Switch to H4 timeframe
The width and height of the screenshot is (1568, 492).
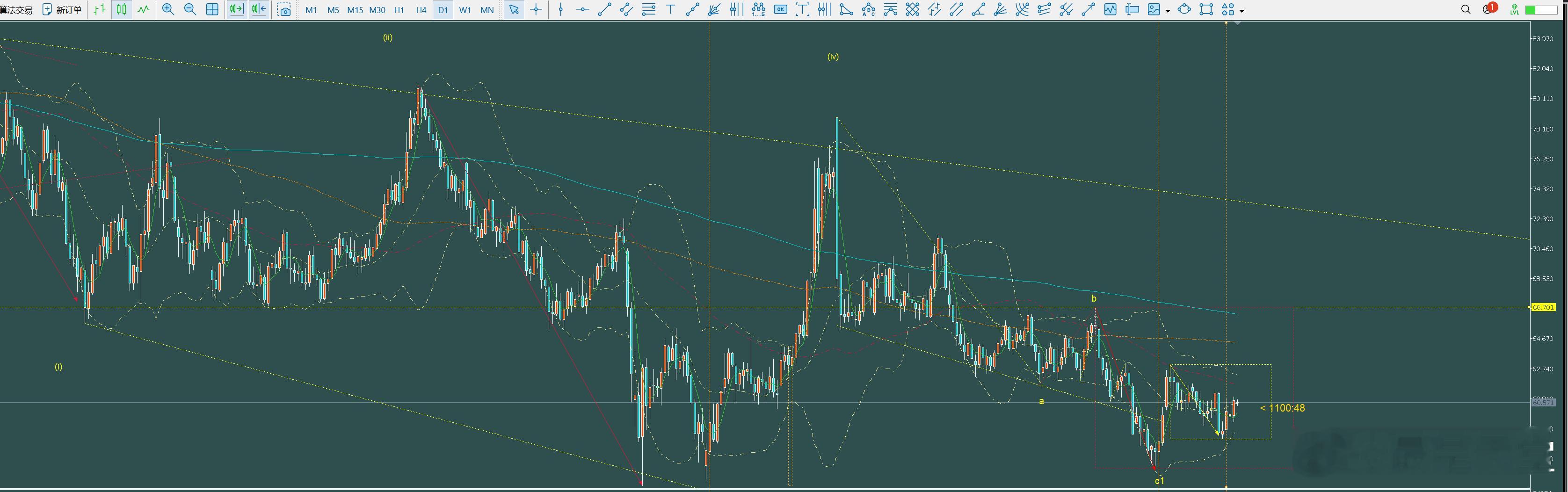click(x=421, y=10)
